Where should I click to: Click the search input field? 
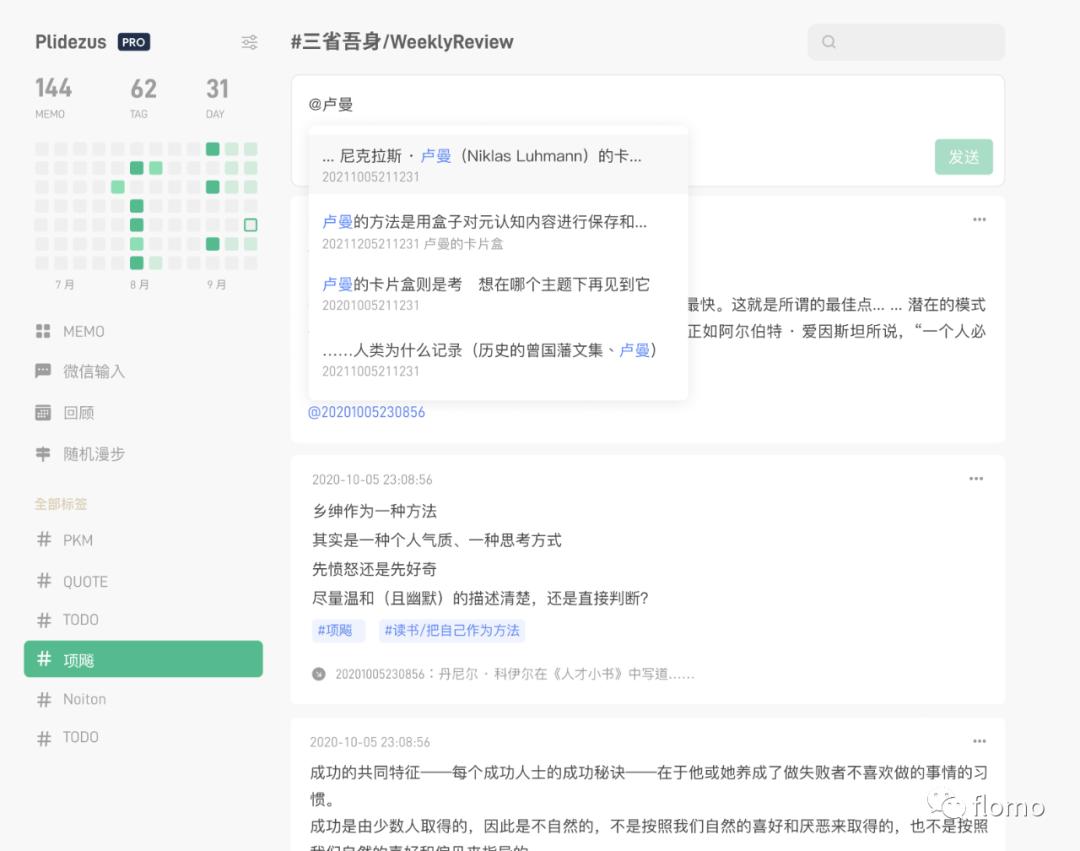pyautogui.click(x=906, y=42)
